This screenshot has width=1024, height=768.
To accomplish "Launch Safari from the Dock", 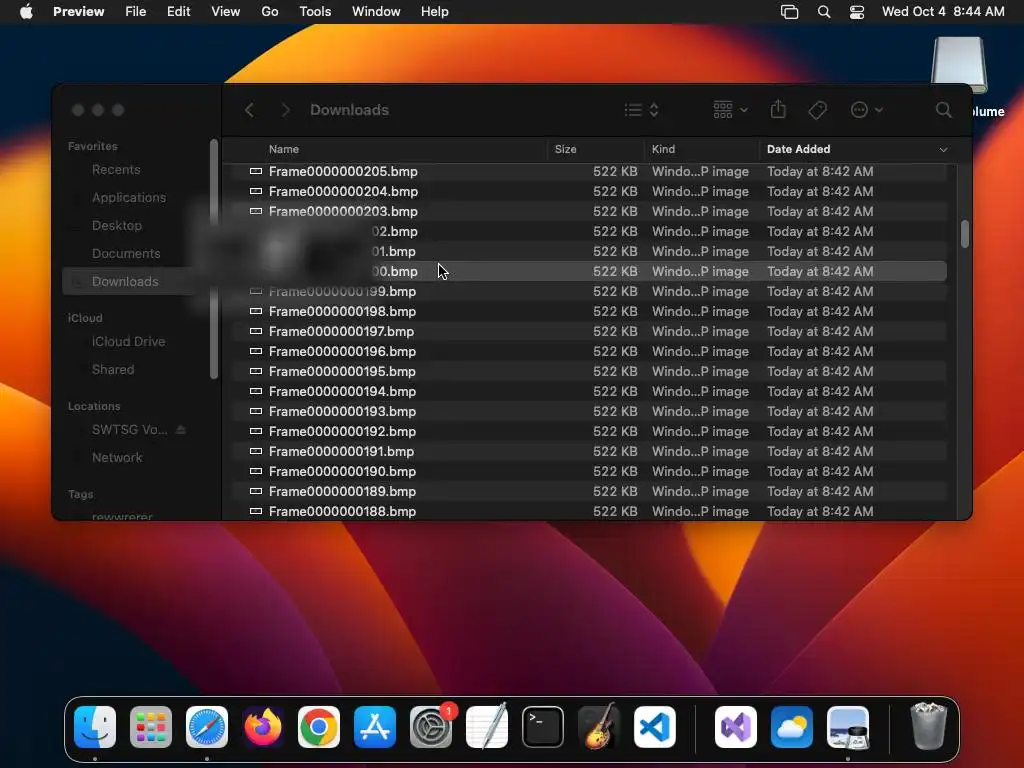I will pos(207,727).
